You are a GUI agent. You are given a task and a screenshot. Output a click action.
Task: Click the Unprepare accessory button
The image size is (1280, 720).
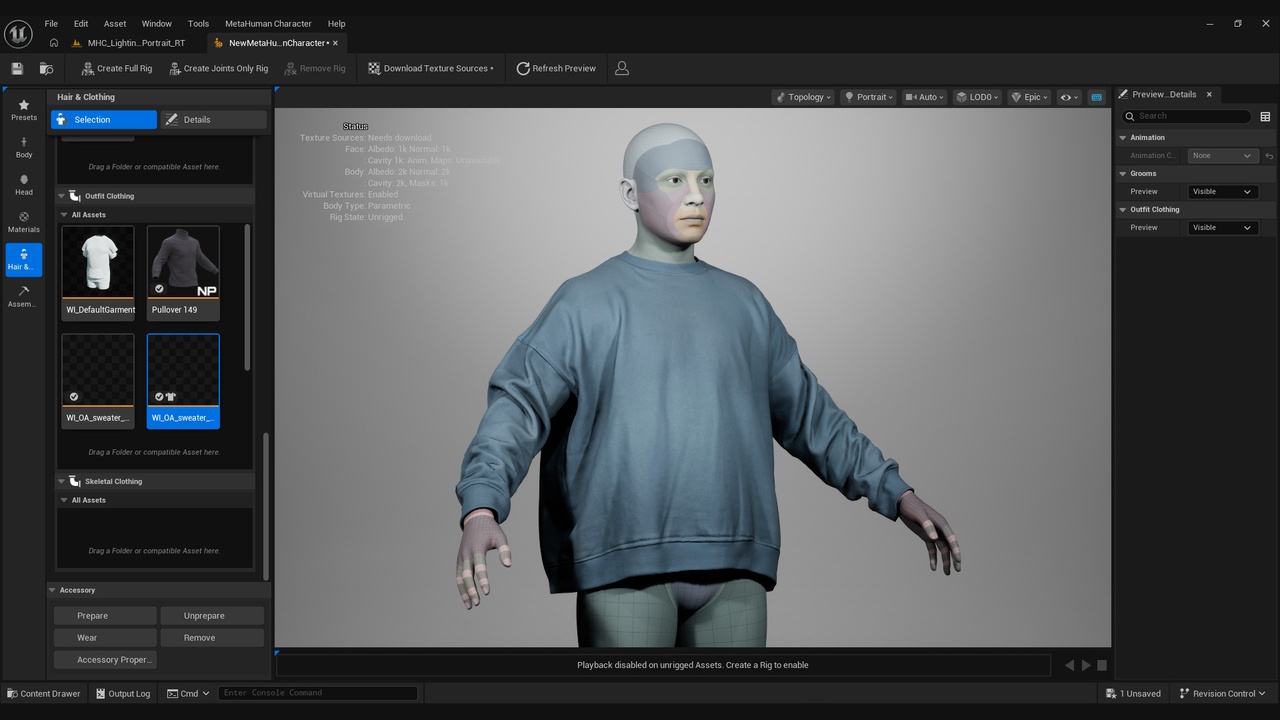point(211,616)
